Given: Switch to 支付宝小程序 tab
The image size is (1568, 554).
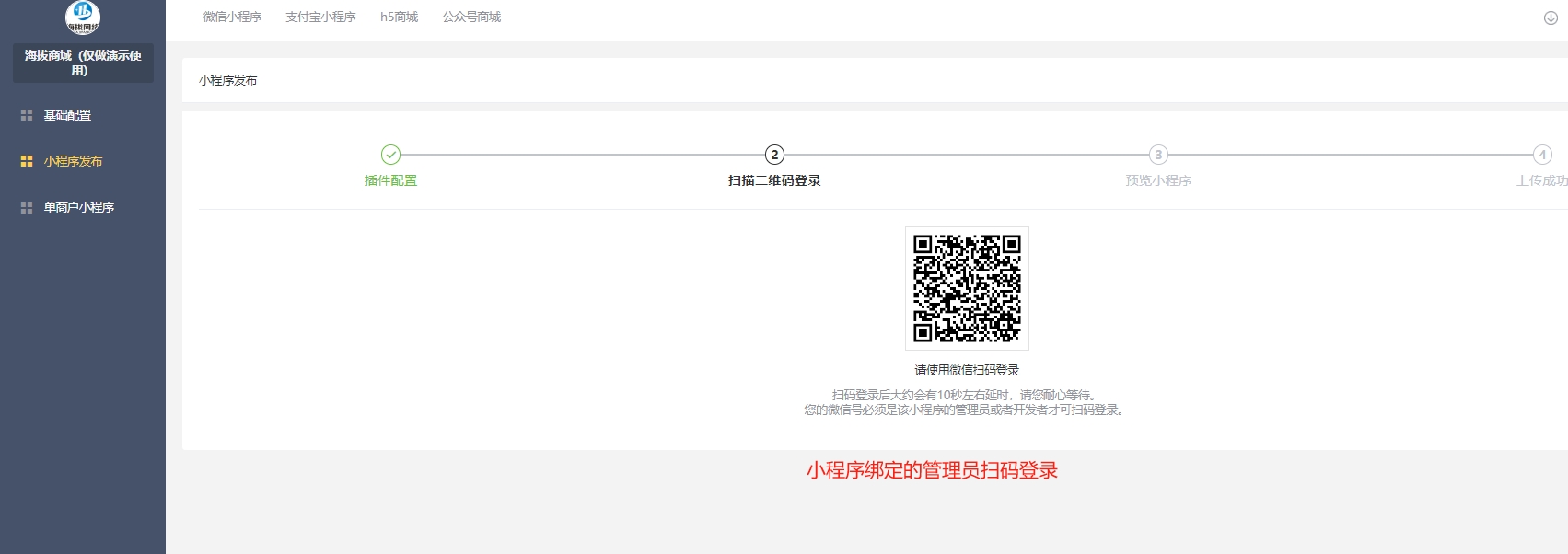Looking at the screenshot, I should point(320,17).
